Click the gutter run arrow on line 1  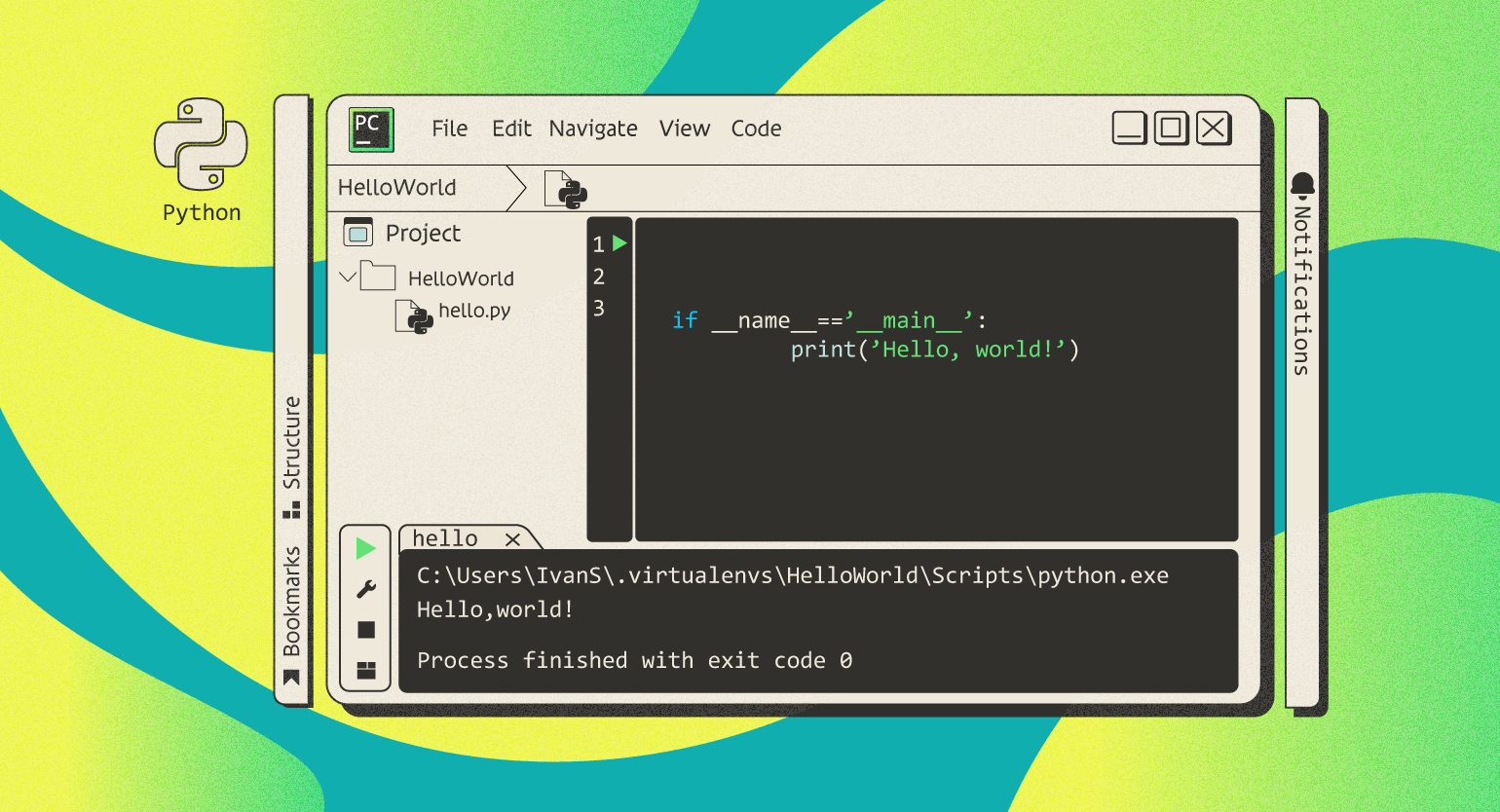(619, 243)
